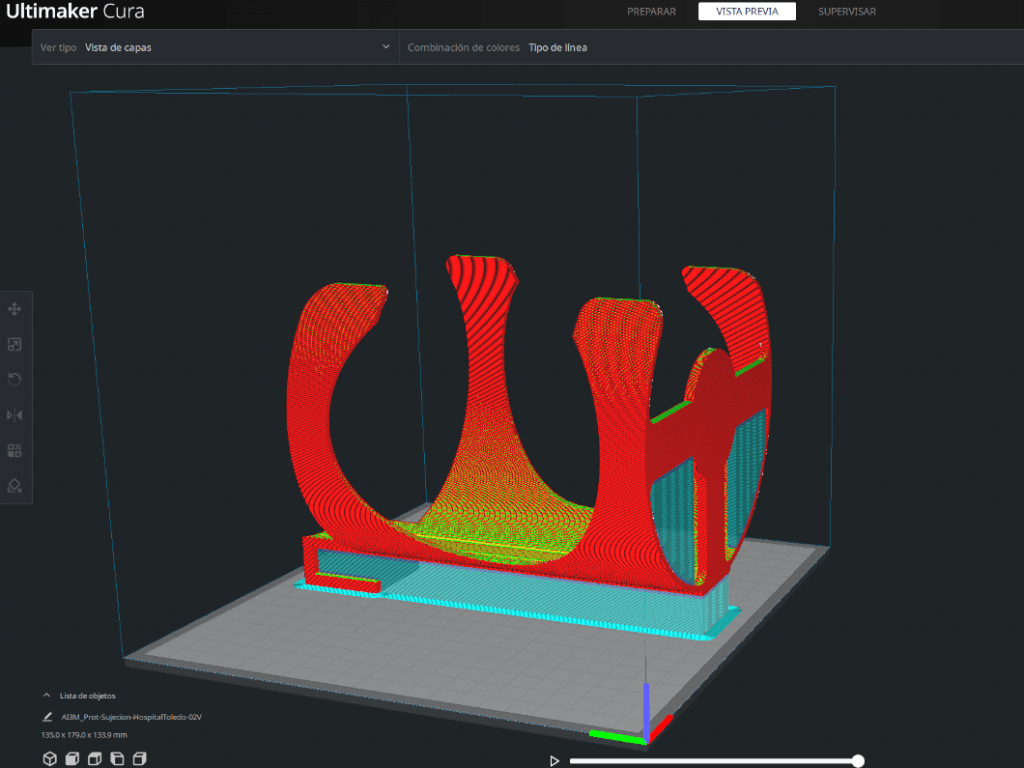Switch to the SUPERVISAR tab
The height and width of the screenshot is (768, 1024).
[x=846, y=11]
